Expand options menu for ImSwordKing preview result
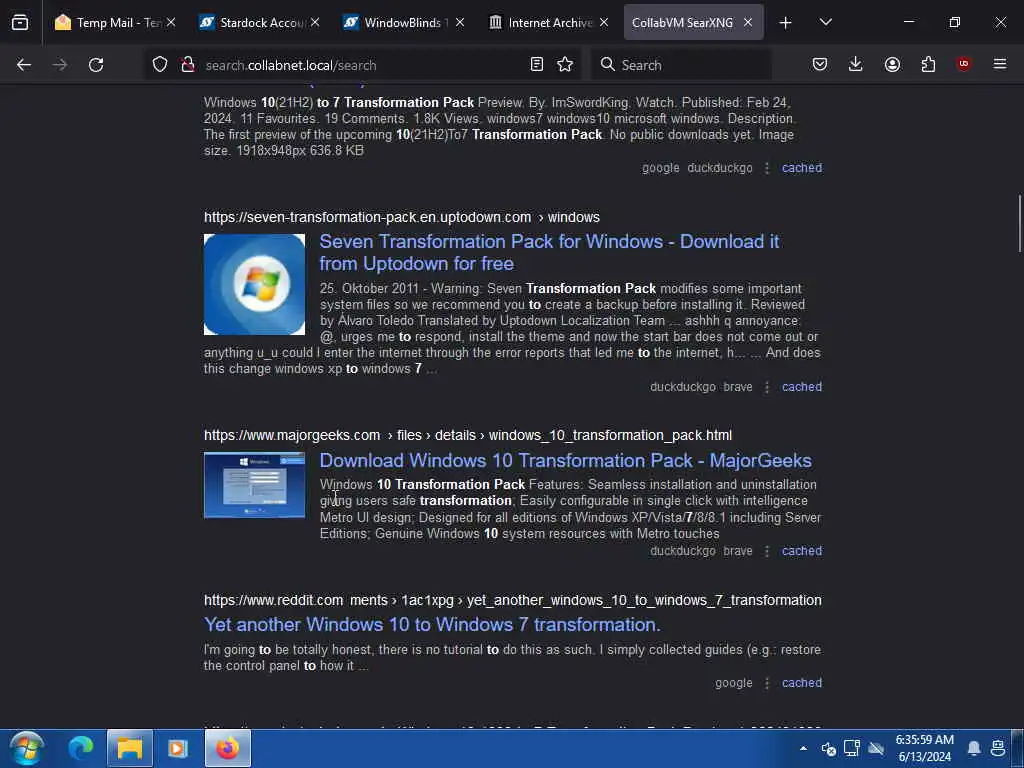1024x768 pixels. tap(767, 168)
